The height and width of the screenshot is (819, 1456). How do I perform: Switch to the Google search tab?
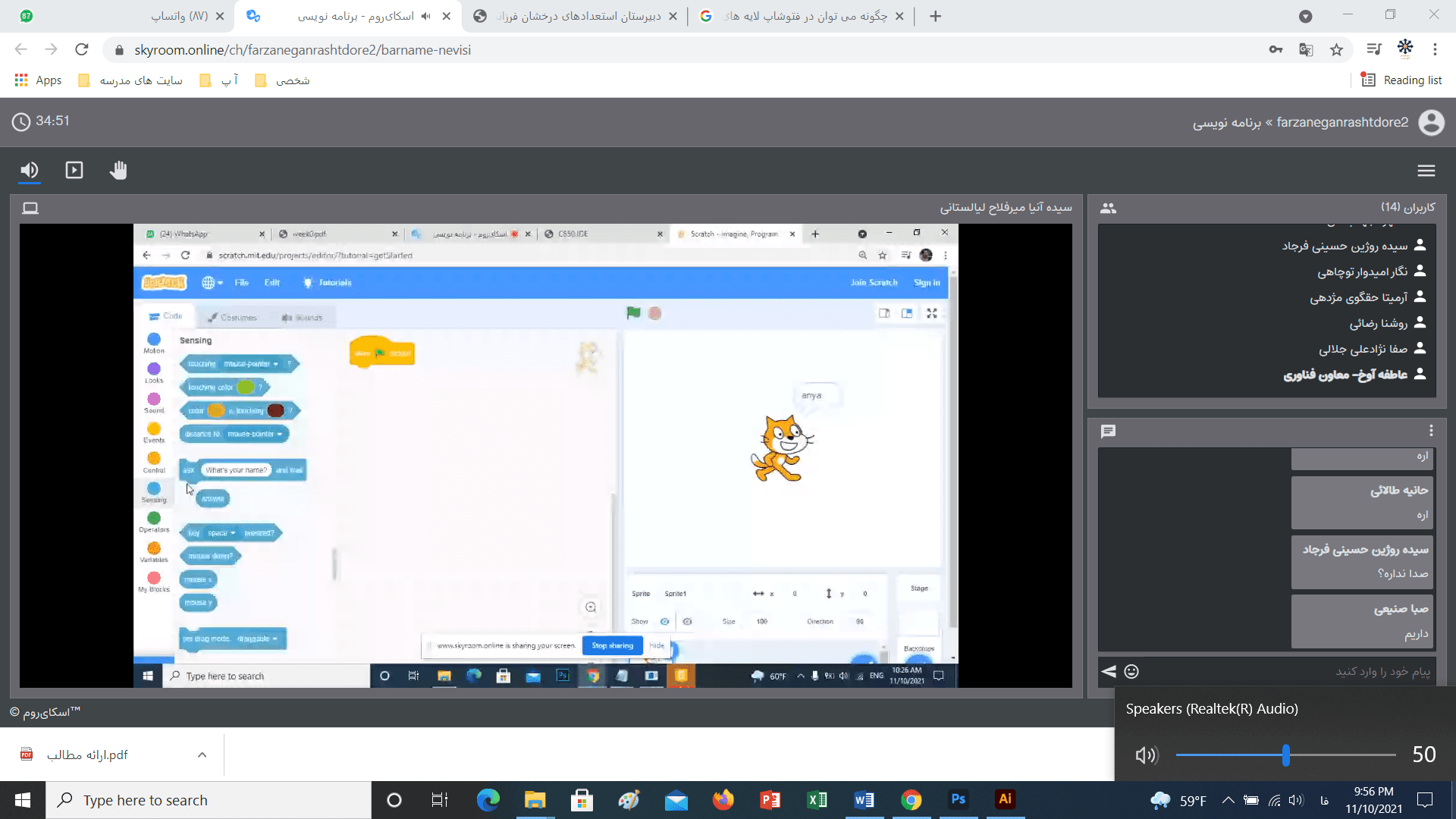(x=802, y=16)
